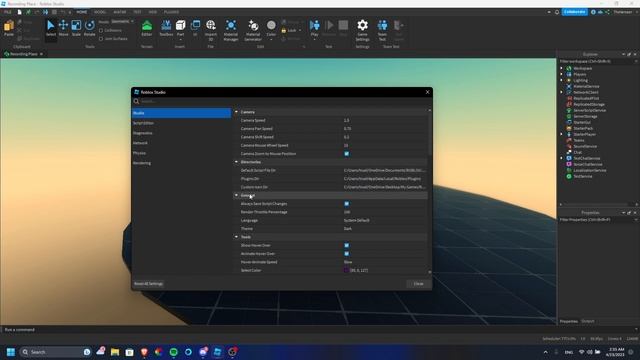Image resolution: width=640 pixels, height=360 pixels.
Task: Enable the Collisions checkbox in ribbon
Action: click(101, 31)
